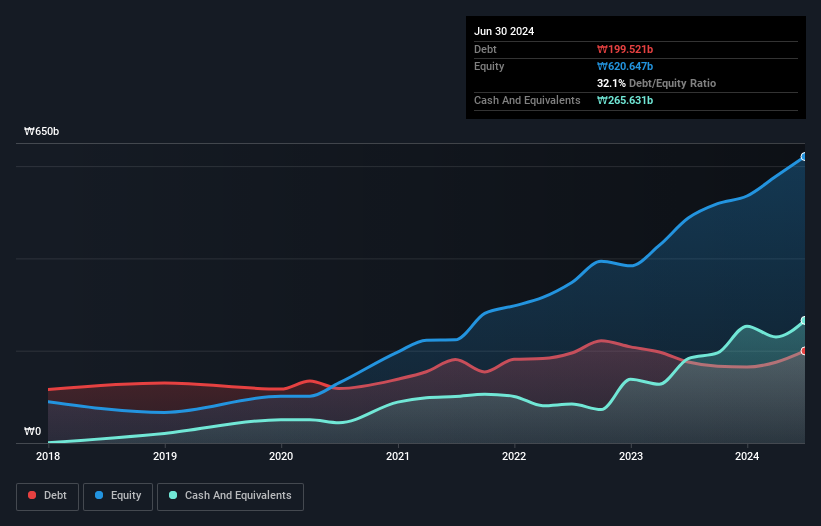Select the 2024 x-axis label

point(747,456)
